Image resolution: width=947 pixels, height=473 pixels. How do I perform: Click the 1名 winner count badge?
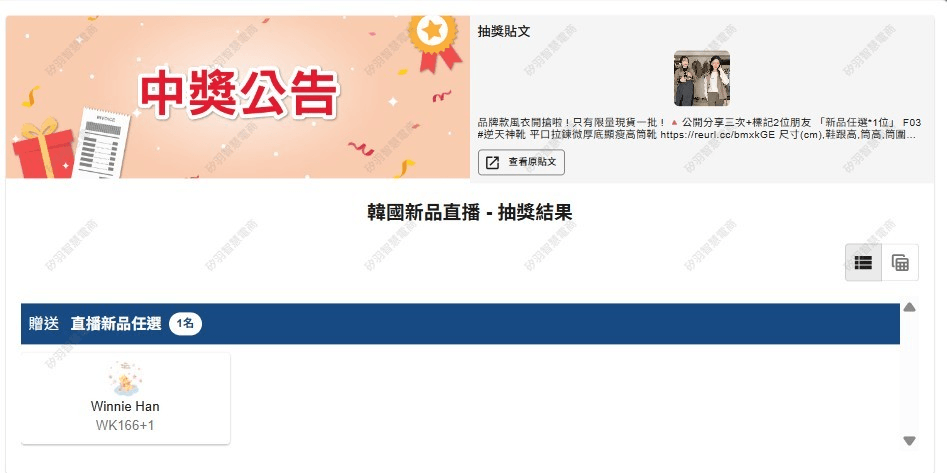(185, 324)
